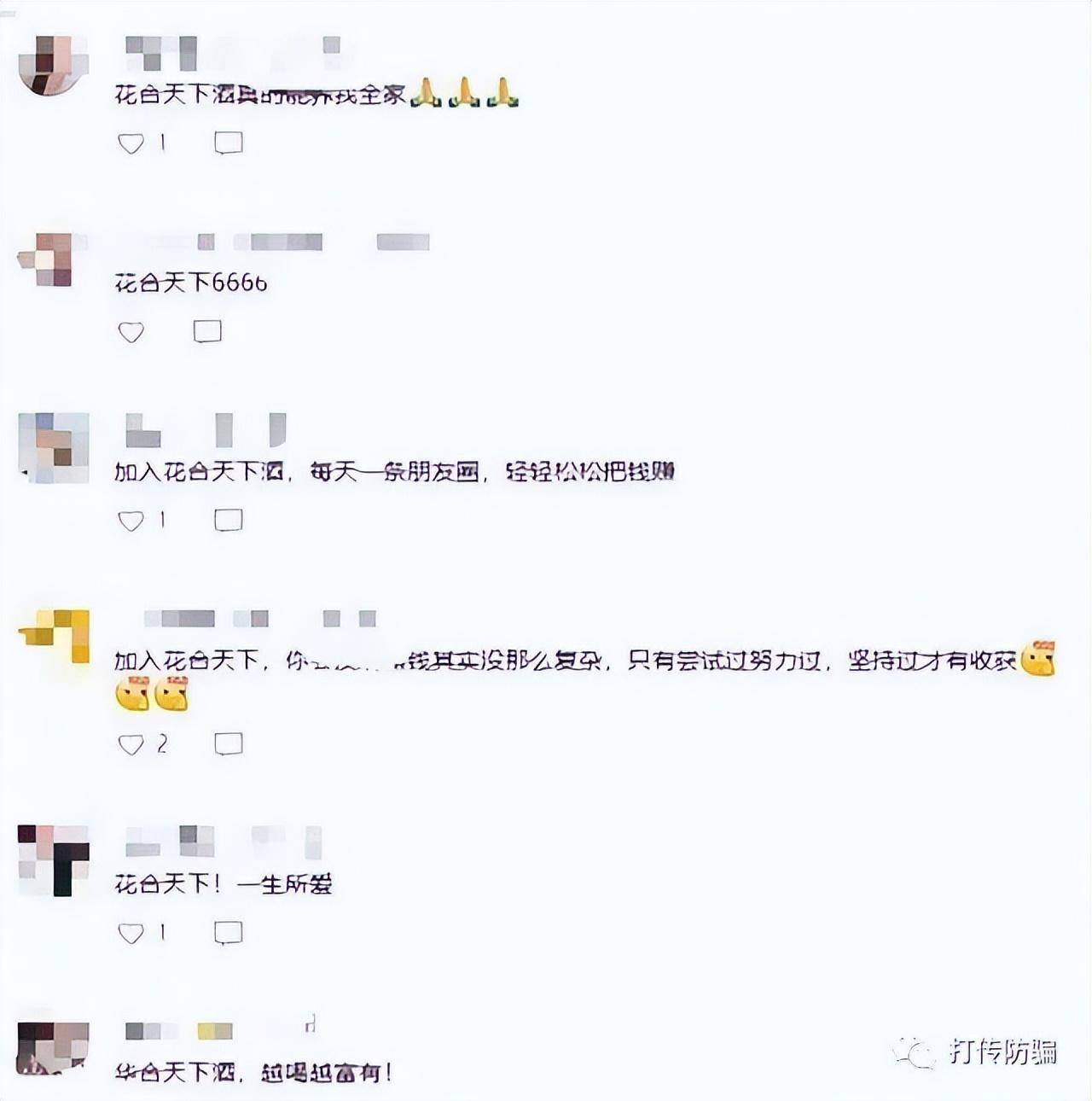The height and width of the screenshot is (1101, 1092).
Task: Like the 坚持过才有收获 comment
Action: click(131, 745)
